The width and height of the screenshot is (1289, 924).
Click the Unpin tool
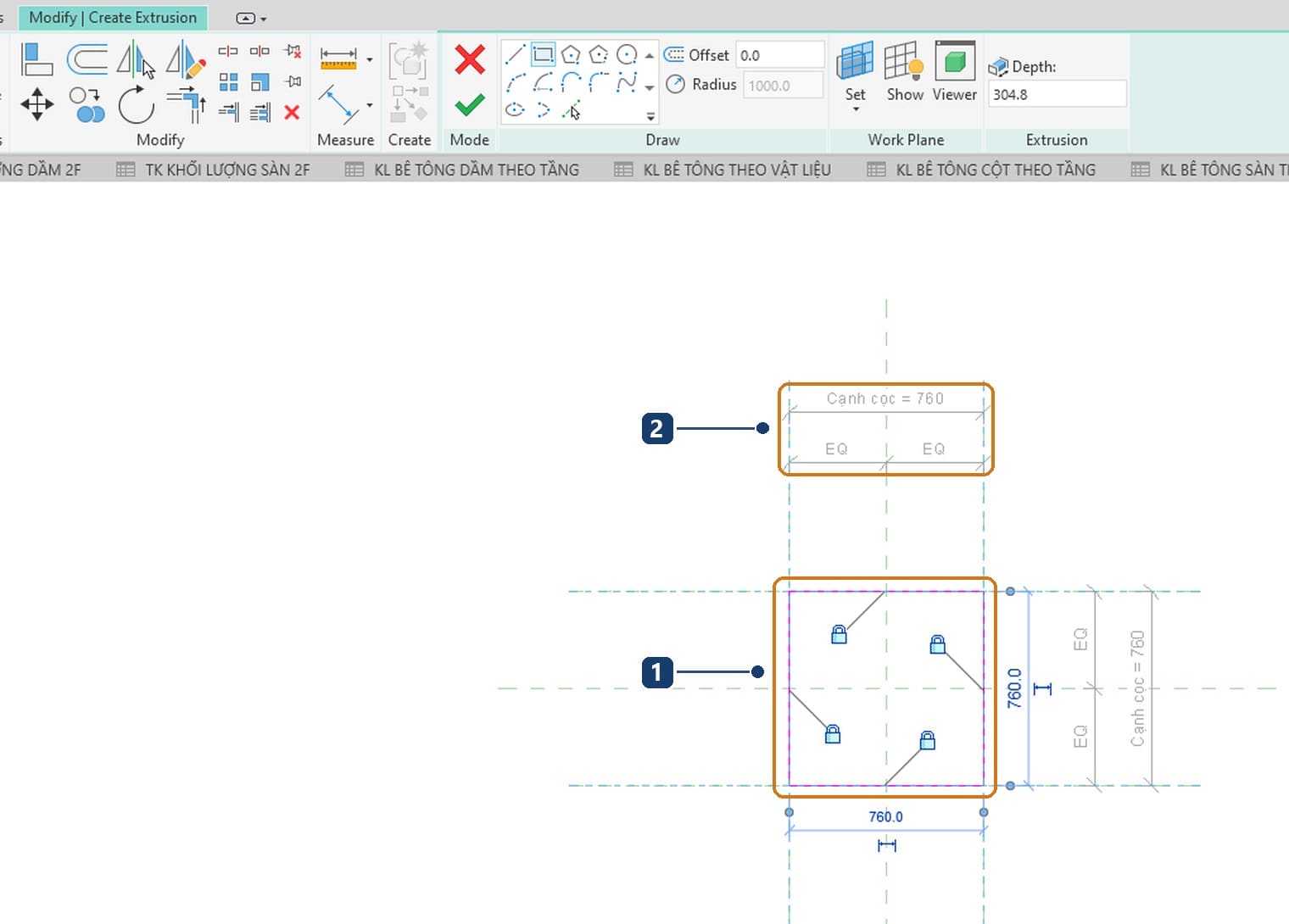(x=293, y=52)
